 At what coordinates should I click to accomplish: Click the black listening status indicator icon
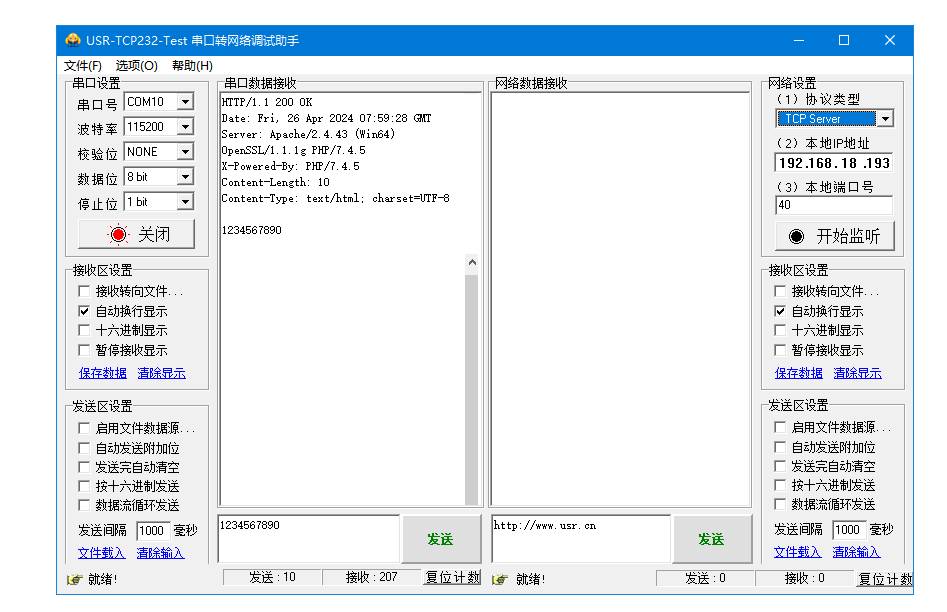[796, 236]
